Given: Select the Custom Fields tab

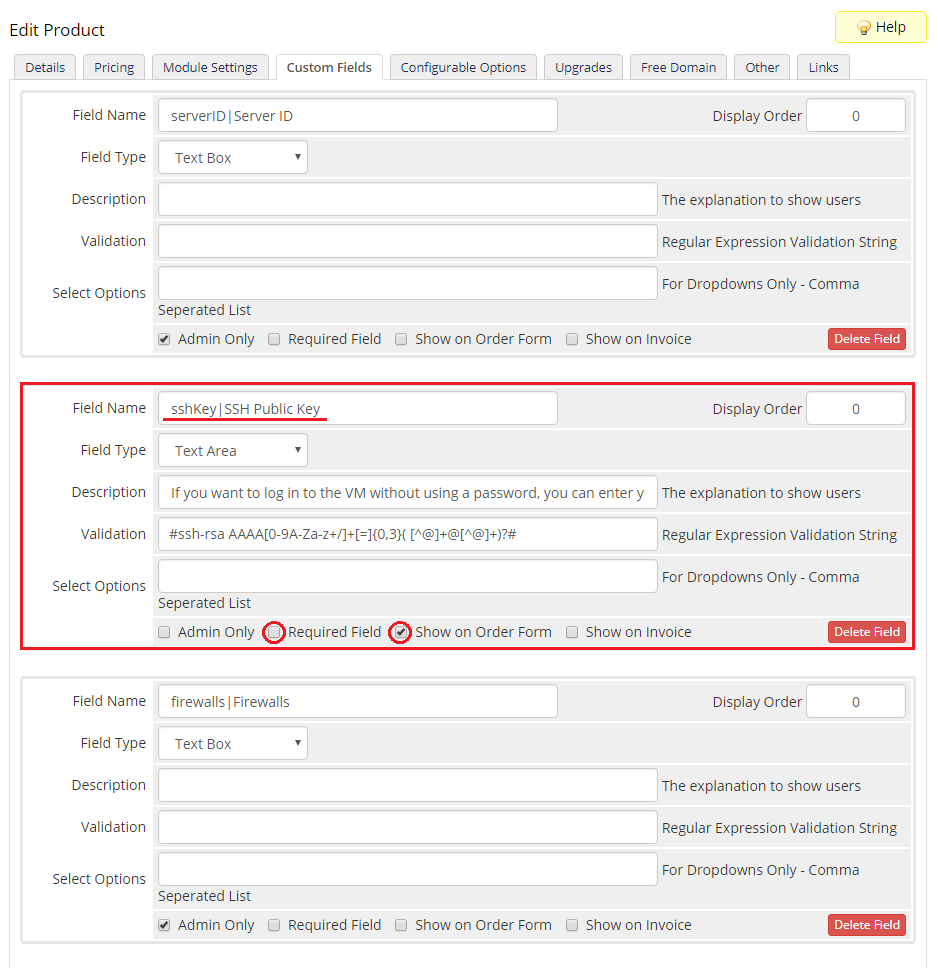Looking at the screenshot, I should (329, 67).
